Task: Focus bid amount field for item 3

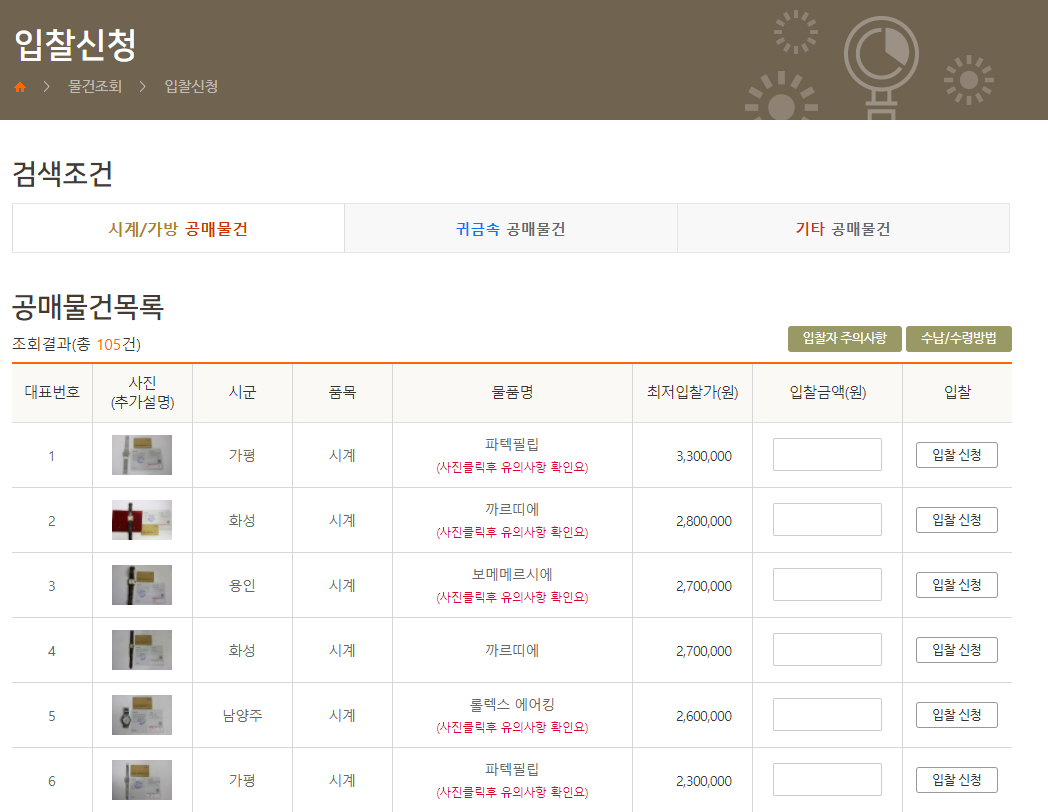Action: click(x=827, y=584)
